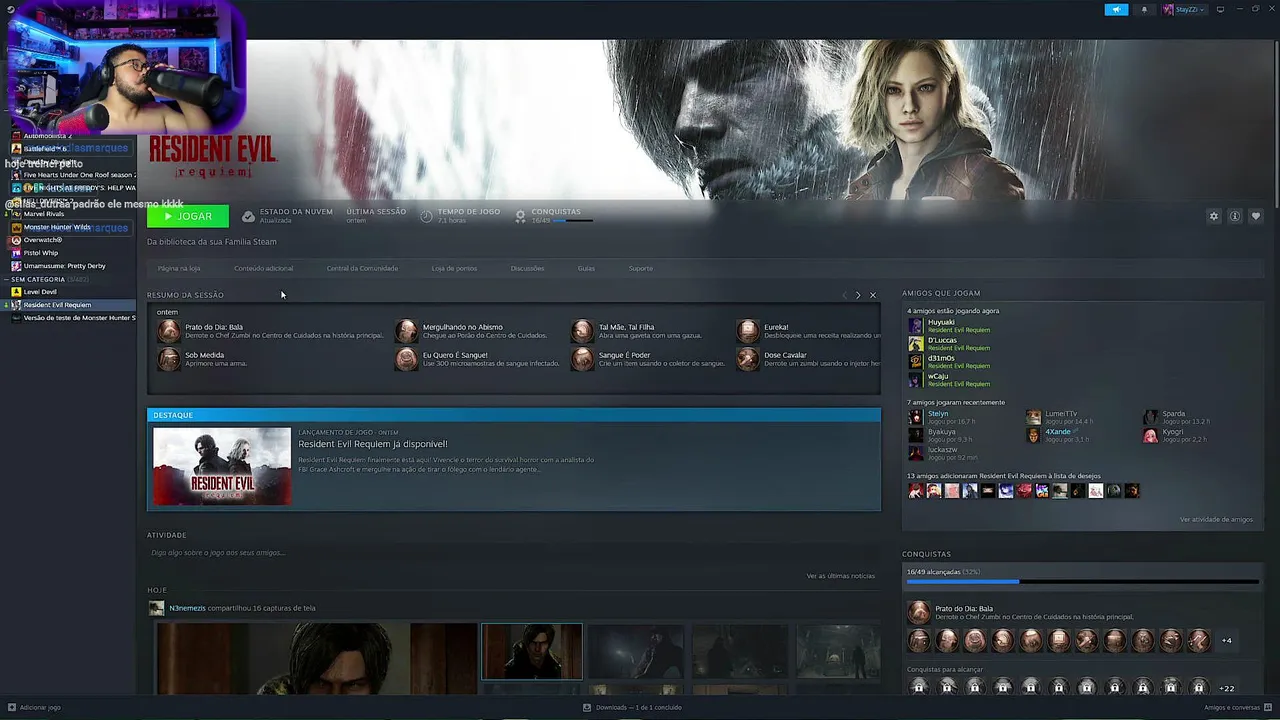This screenshot has width=1280, height=720.
Task: Select Overwatch in library list
Action: [43, 240]
